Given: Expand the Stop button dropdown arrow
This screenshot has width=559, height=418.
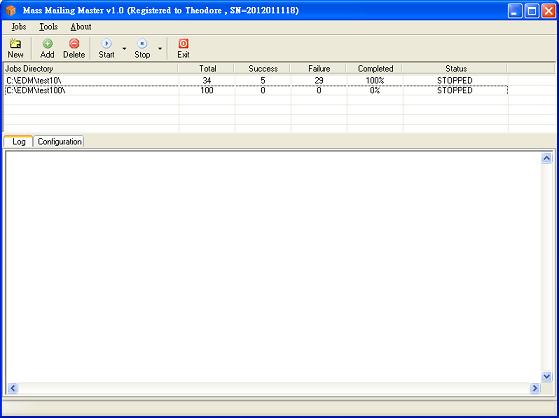Looking at the screenshot, I should point(160,49).
